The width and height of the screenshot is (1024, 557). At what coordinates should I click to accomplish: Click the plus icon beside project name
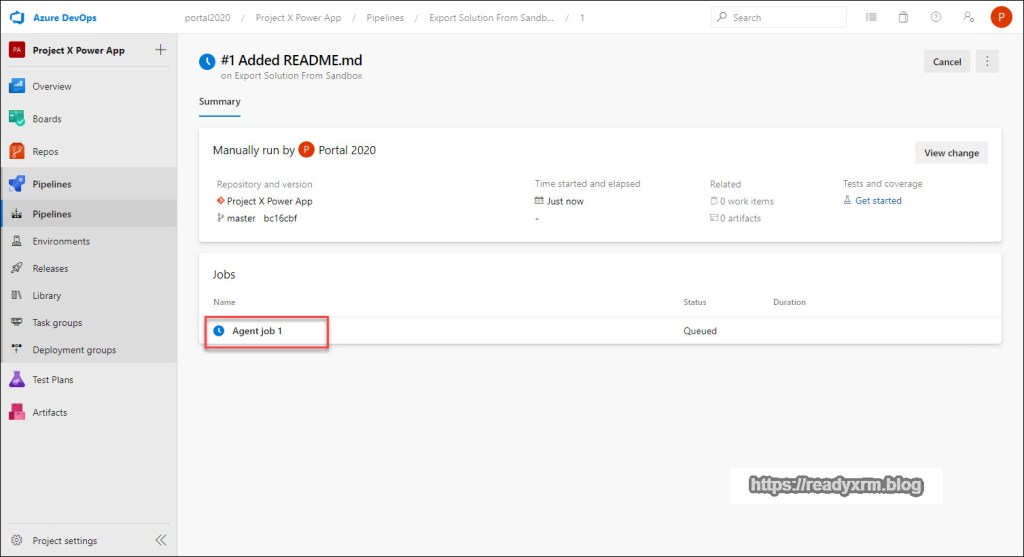tap(161, 50)
